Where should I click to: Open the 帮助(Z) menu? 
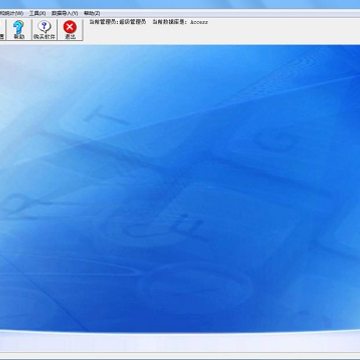pos(92,13)
